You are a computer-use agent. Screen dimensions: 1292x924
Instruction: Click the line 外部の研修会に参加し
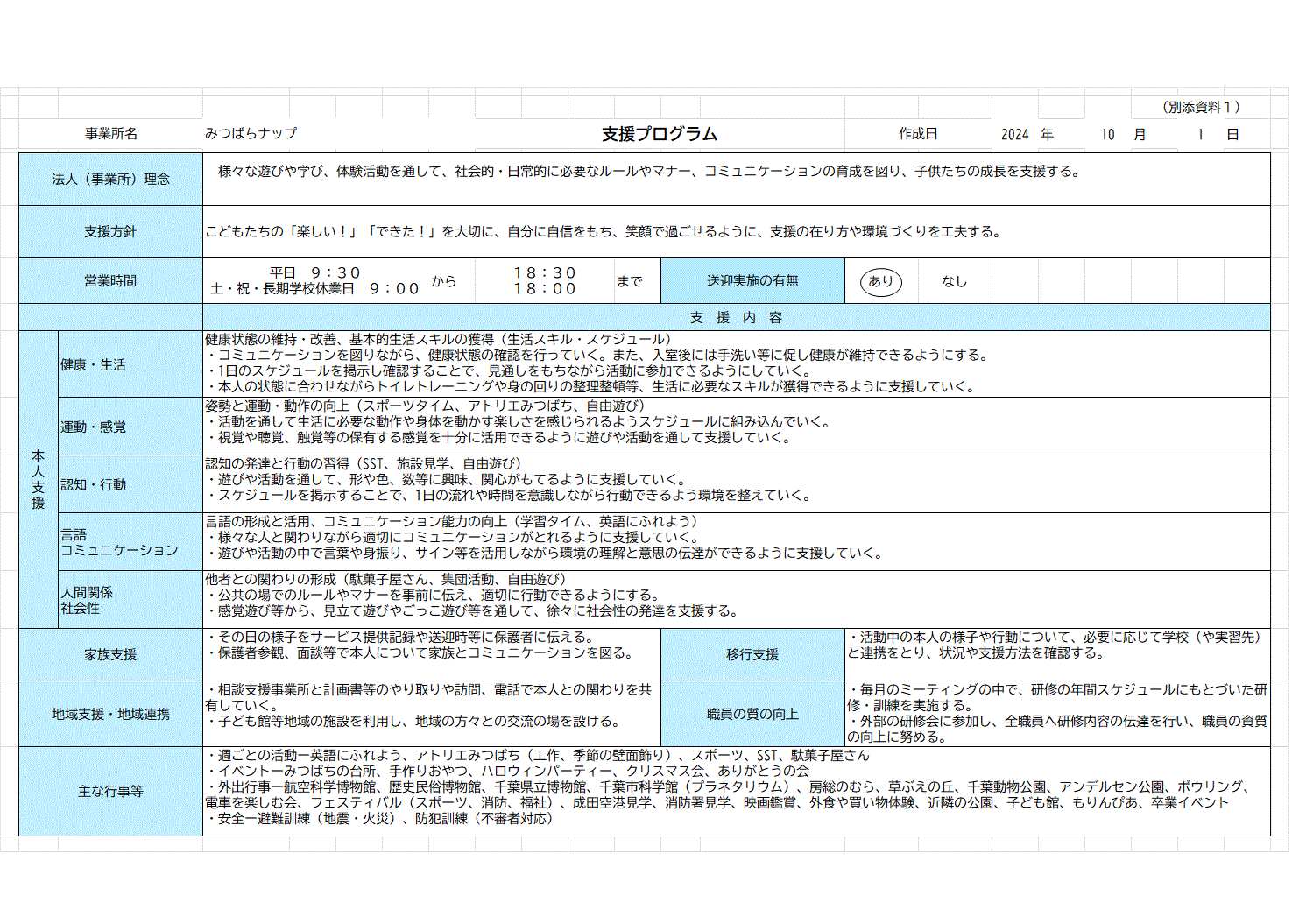point(1057,730)
